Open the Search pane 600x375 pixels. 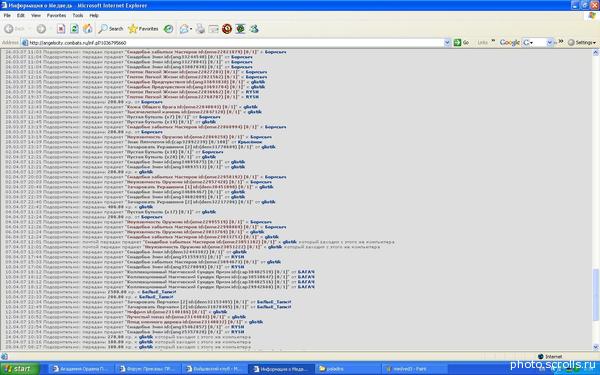pos(111,29)
